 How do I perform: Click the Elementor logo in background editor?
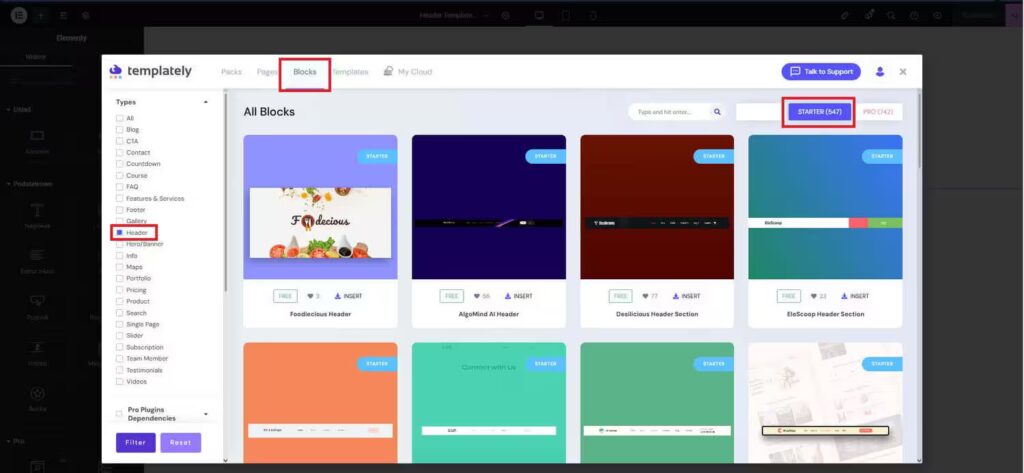tap(18, 15)
